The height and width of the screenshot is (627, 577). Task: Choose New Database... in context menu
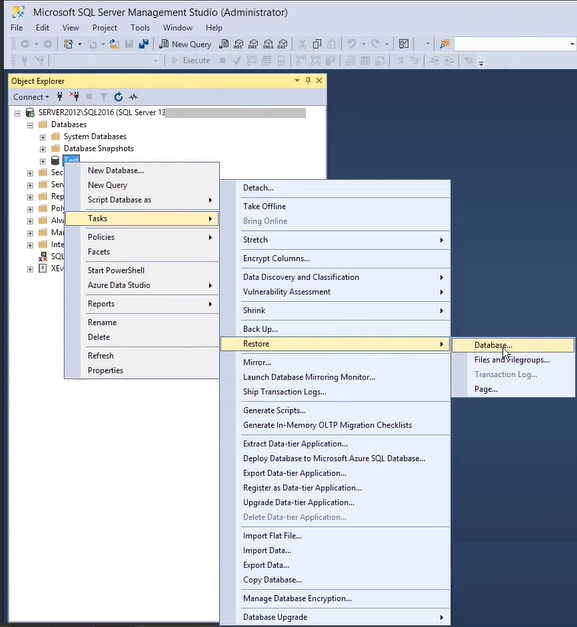(142, 170)
